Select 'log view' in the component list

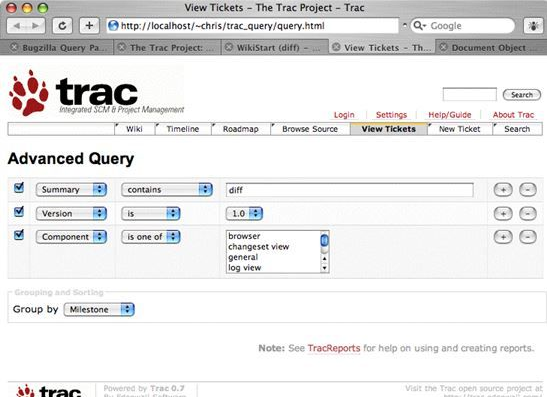(x=273, y=268)
